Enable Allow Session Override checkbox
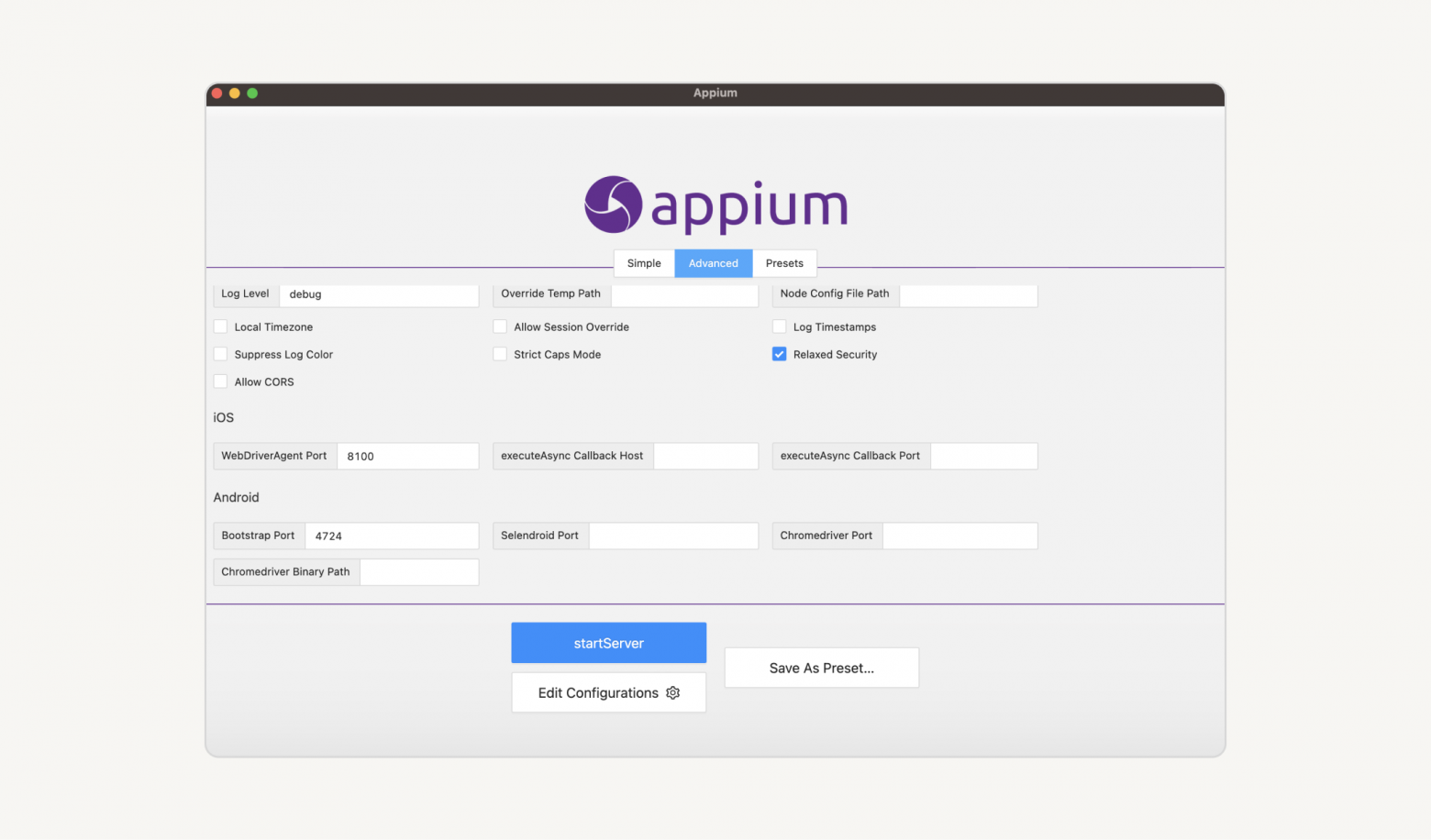 pyautogui.click(x=500, y=326)
